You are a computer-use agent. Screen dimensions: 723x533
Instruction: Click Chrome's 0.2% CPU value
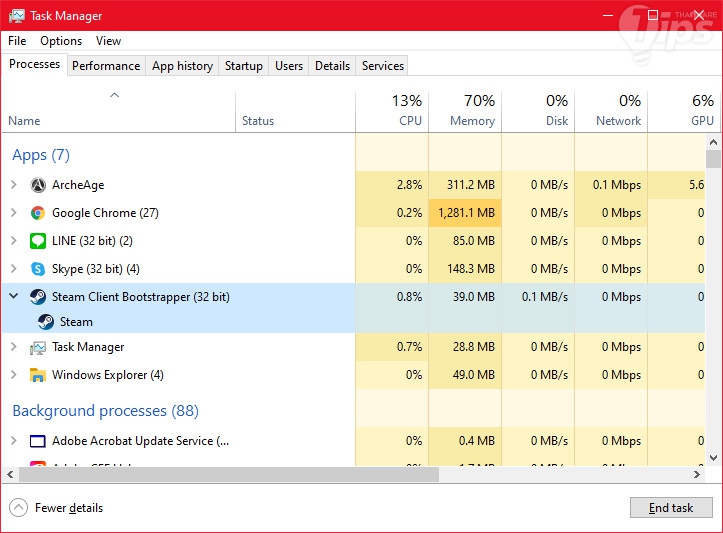(x=409, y=213)
